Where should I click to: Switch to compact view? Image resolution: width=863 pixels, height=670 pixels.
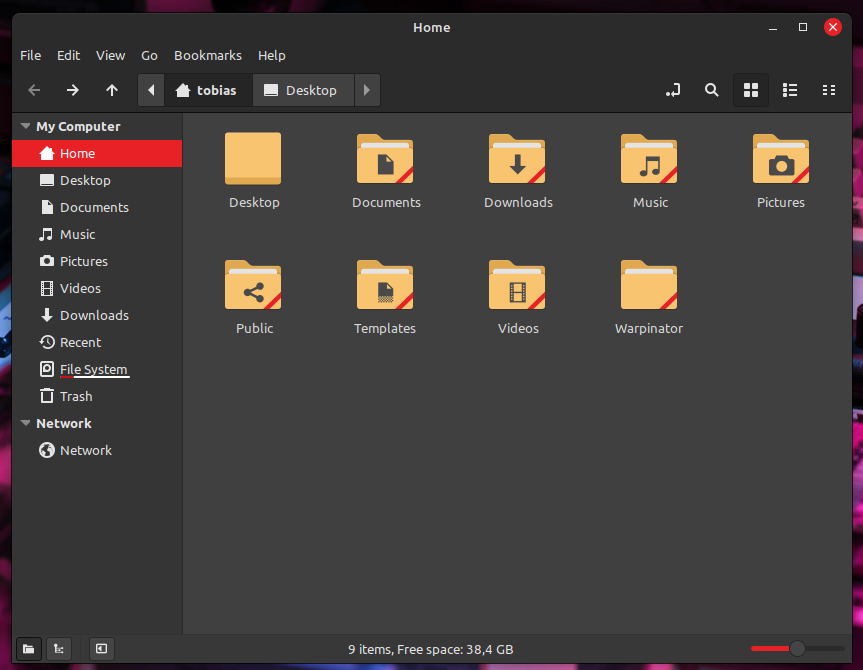pos(829,90)
